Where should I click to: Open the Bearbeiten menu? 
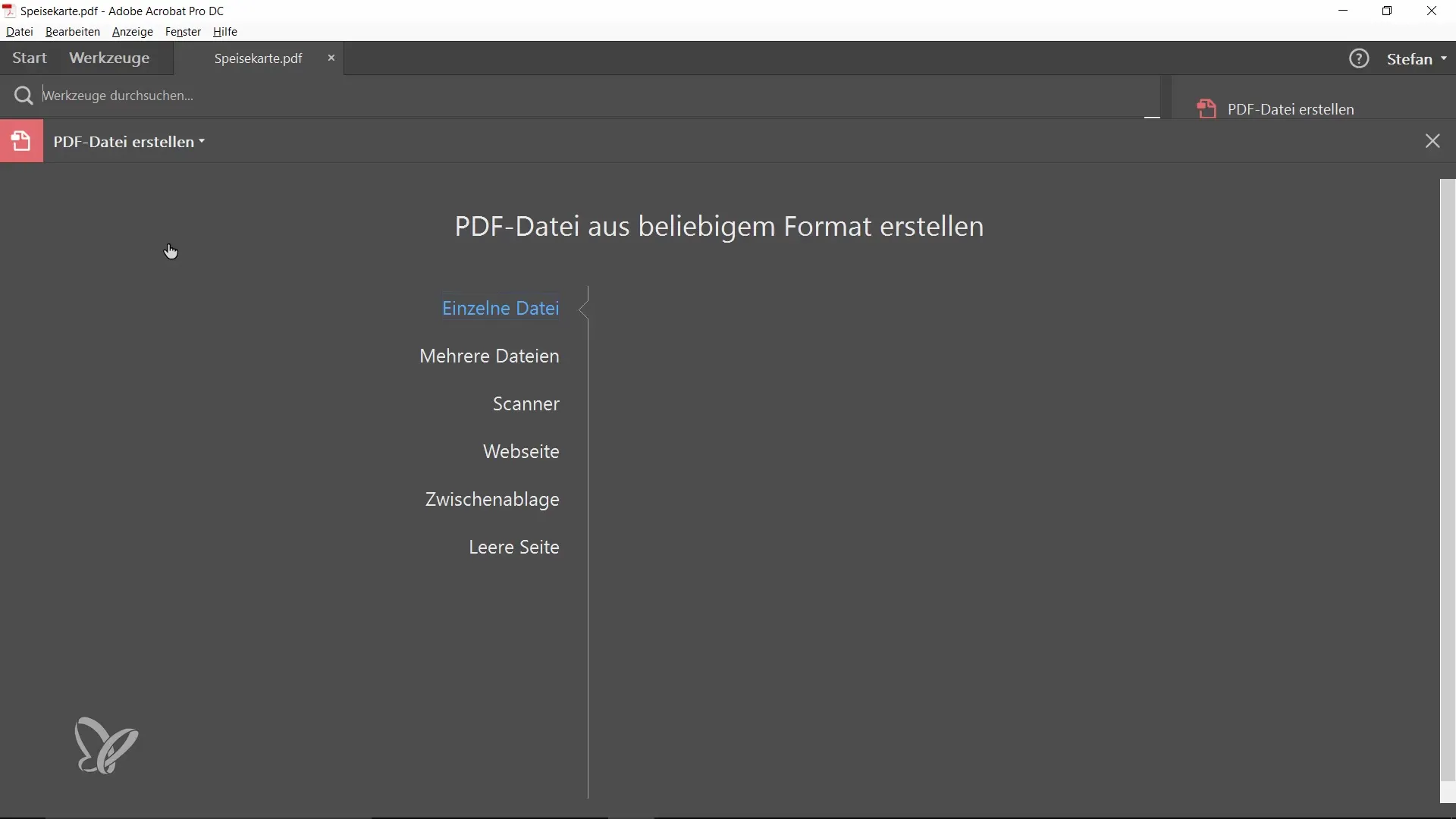(73, 32)
